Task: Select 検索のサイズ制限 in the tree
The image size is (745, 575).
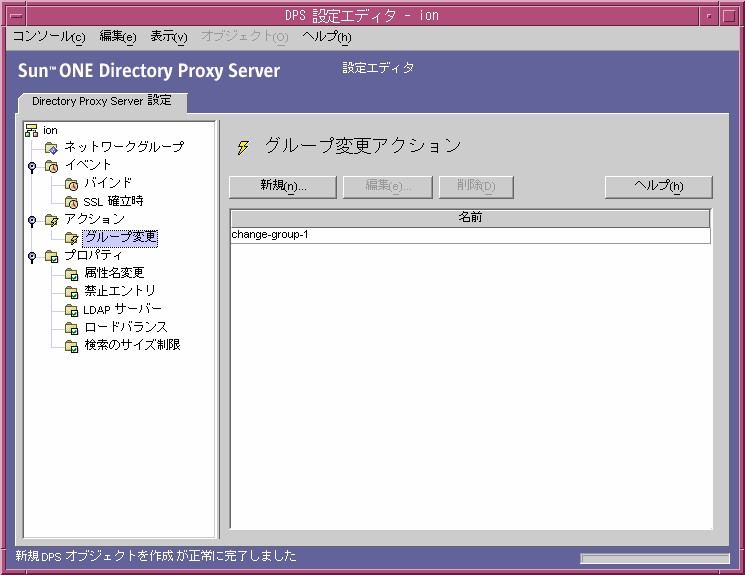Action: tap(132, 345)
